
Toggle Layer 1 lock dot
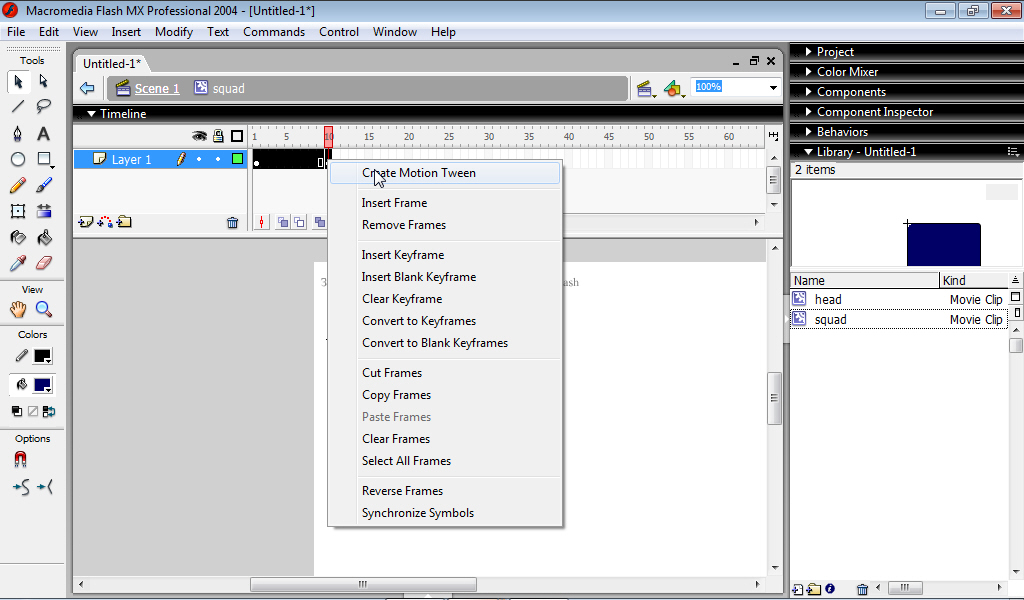click(x=218, y=159)
